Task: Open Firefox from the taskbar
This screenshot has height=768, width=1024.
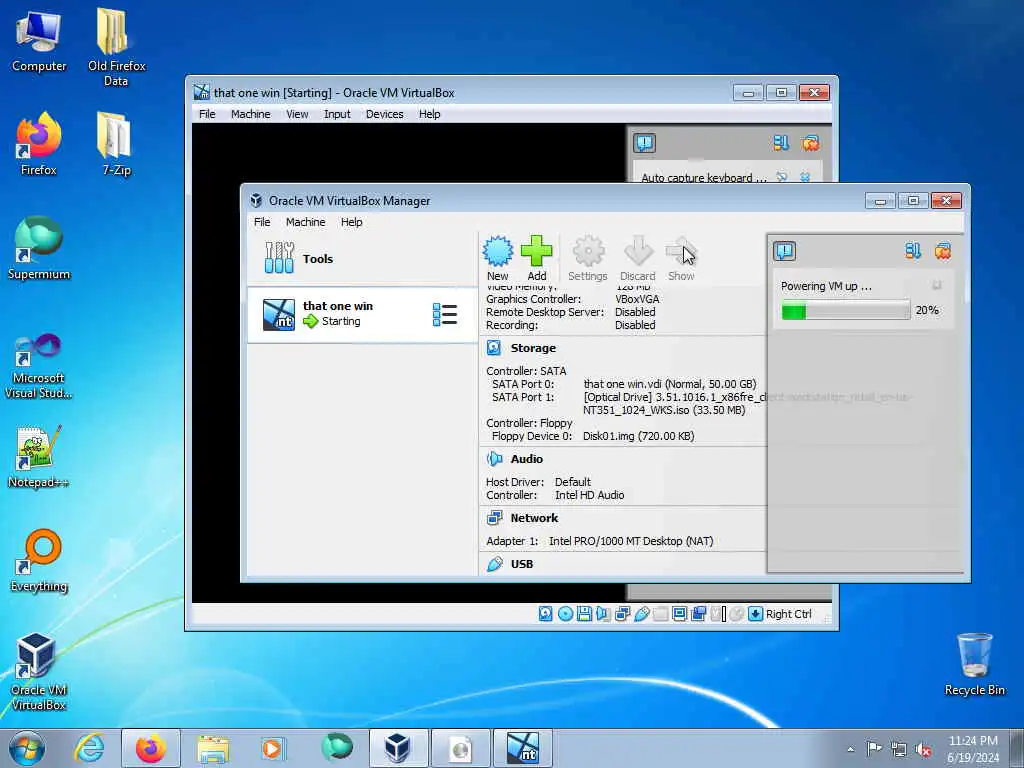Action: [151, 748]
